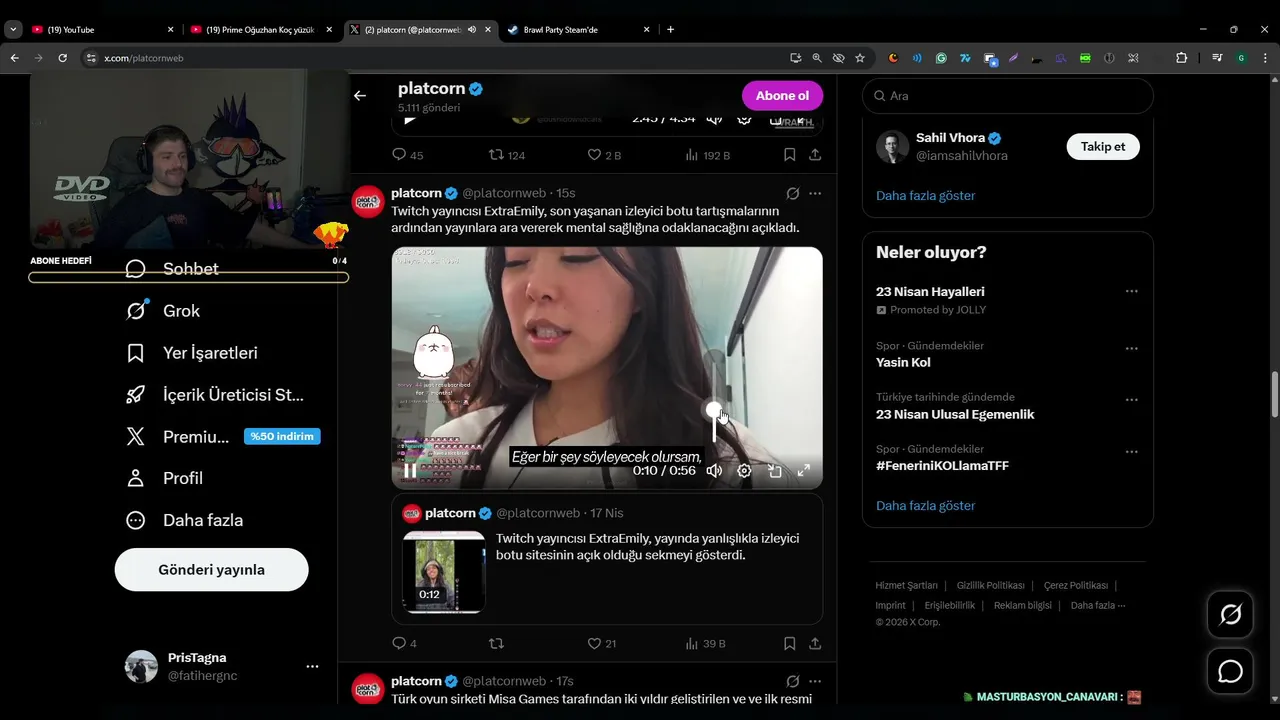Open Grammarly extension icon
The height and width of the screenshot is (720, 1280).
(x=941, y=58)
